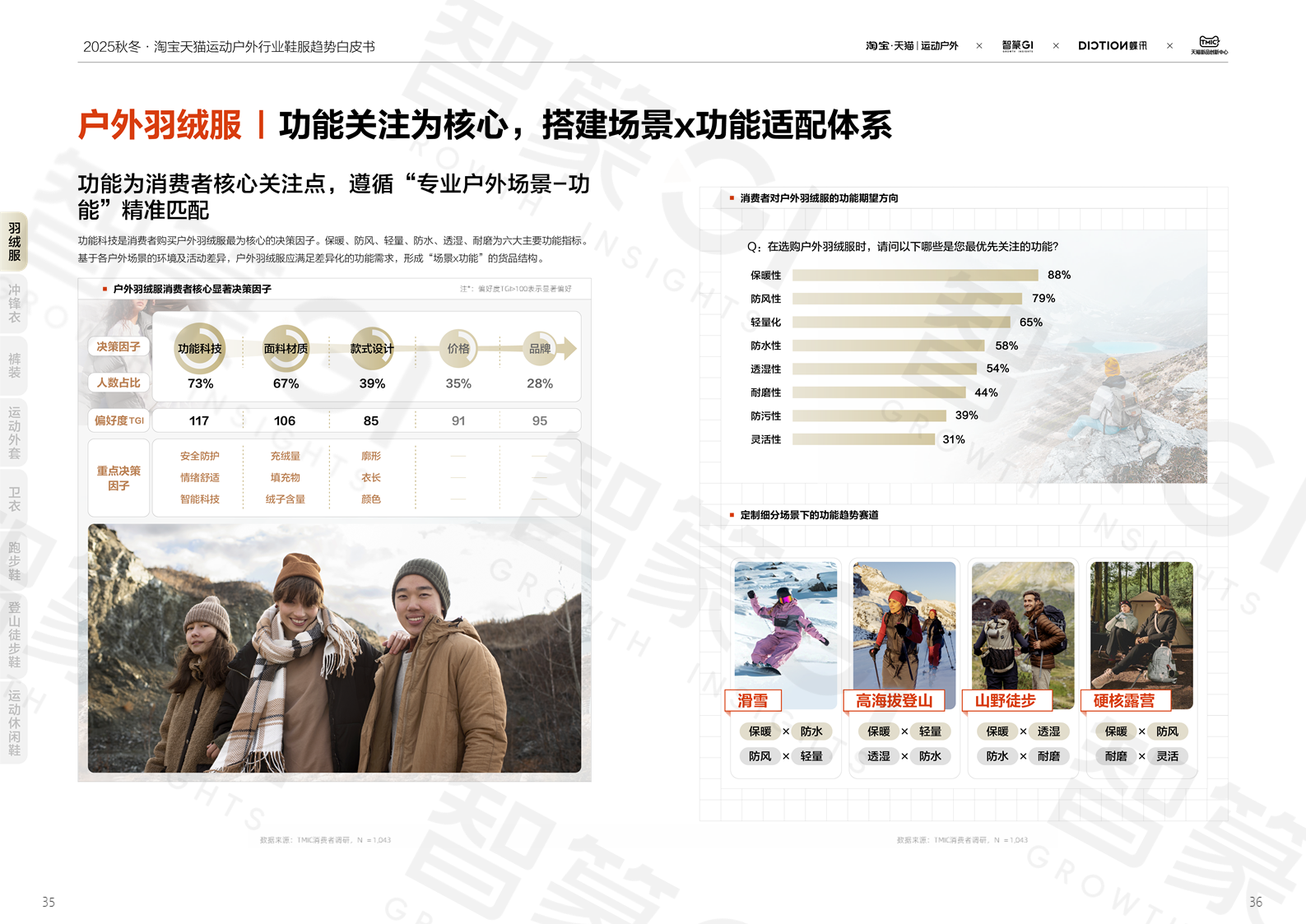The width and height of the screenshot is (1306, 924).
Task: Click the DIGITION logo in header
Action: click(1112, 46)
